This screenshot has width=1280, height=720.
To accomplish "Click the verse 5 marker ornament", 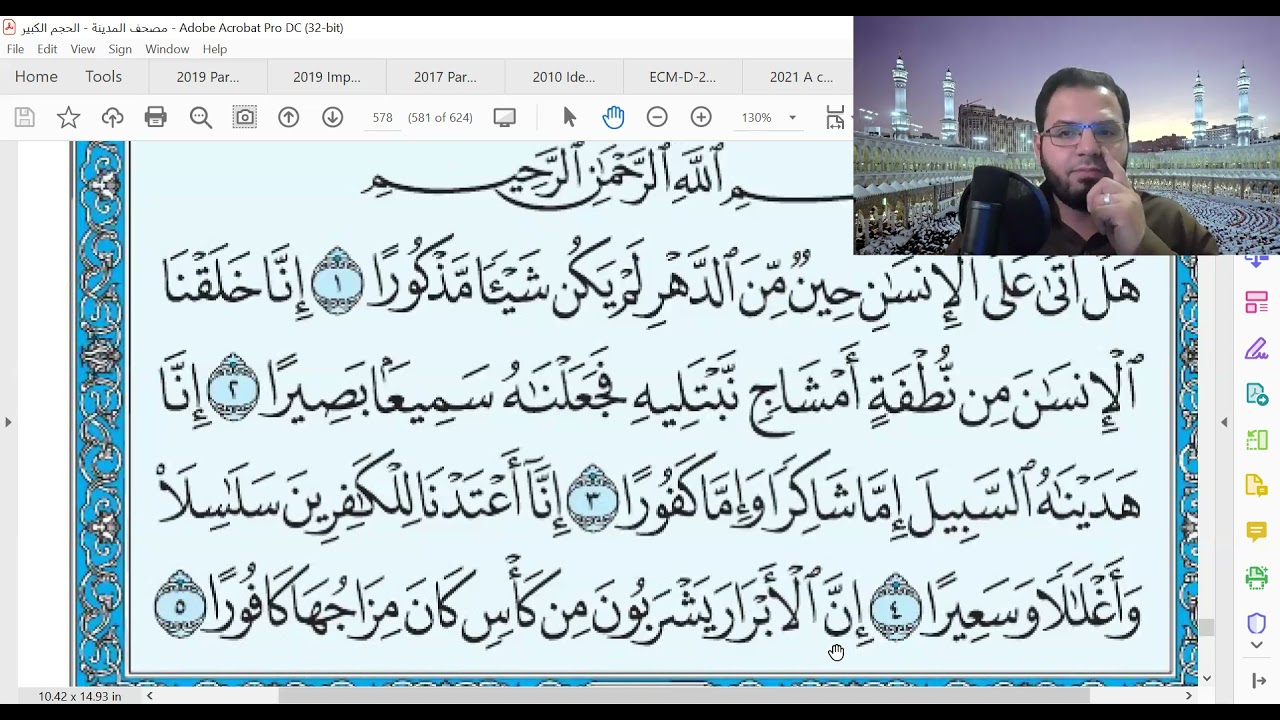I will 180,604.
